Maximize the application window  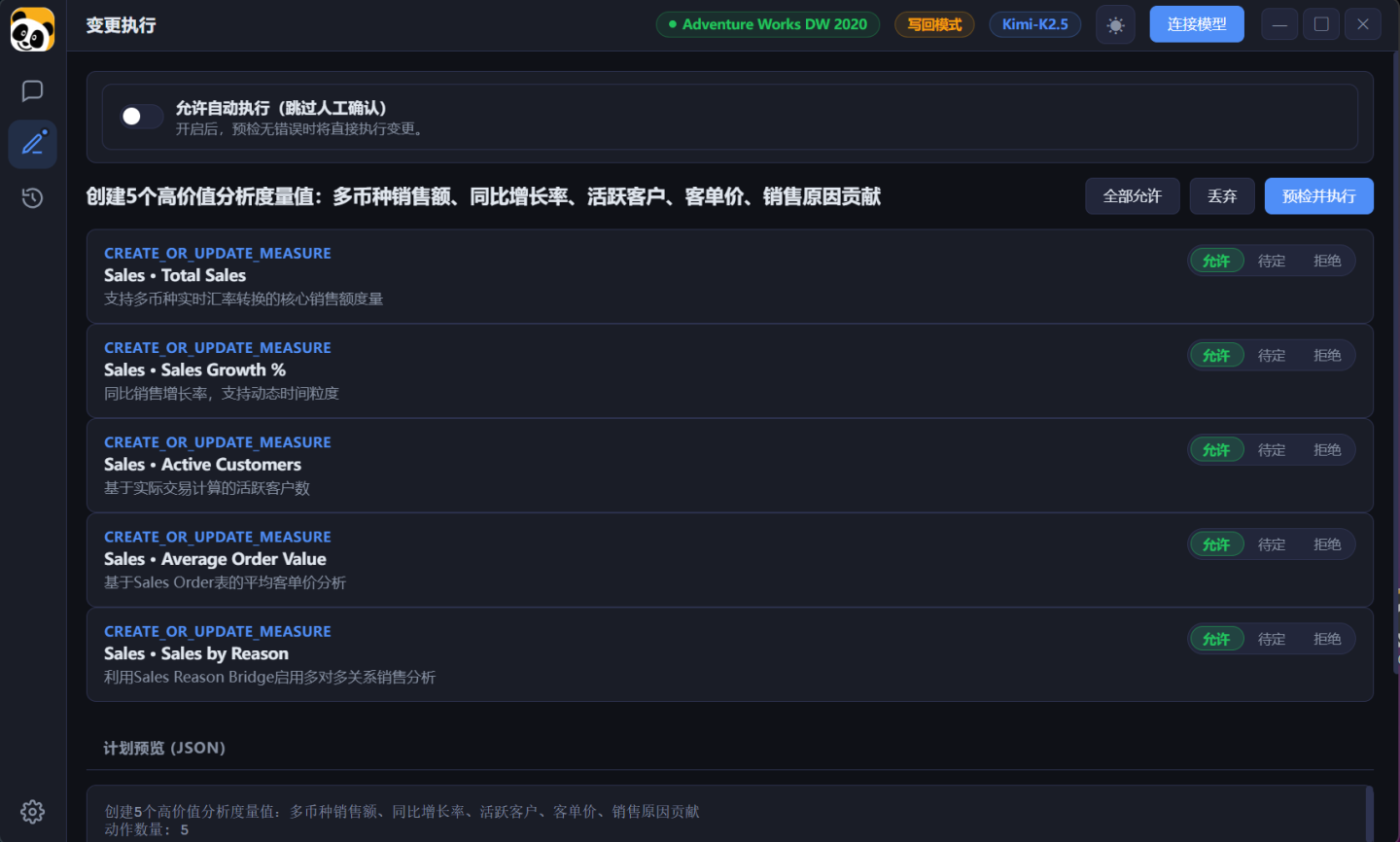click(1321, 24)
